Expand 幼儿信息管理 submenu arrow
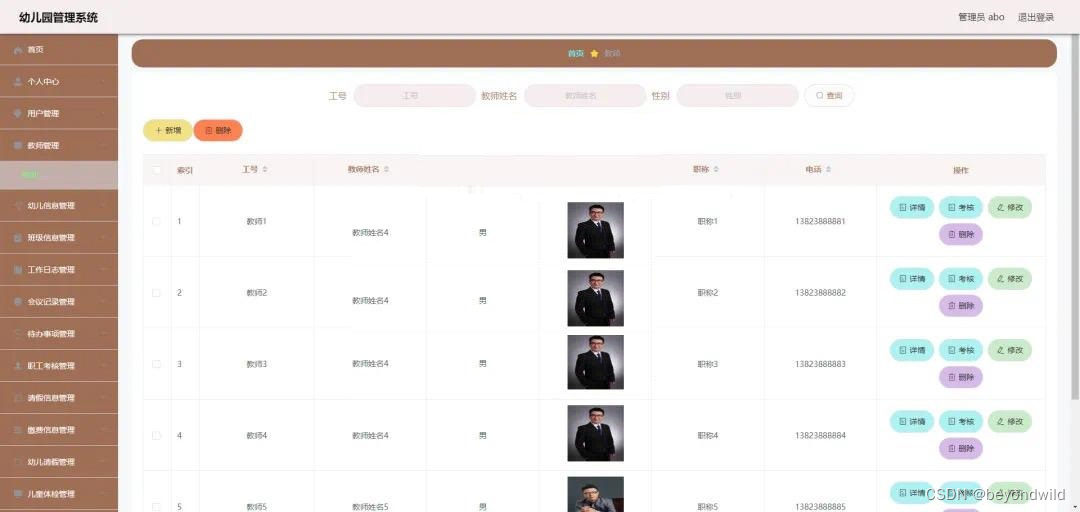The image size is (1080, 512). point(103,205)
